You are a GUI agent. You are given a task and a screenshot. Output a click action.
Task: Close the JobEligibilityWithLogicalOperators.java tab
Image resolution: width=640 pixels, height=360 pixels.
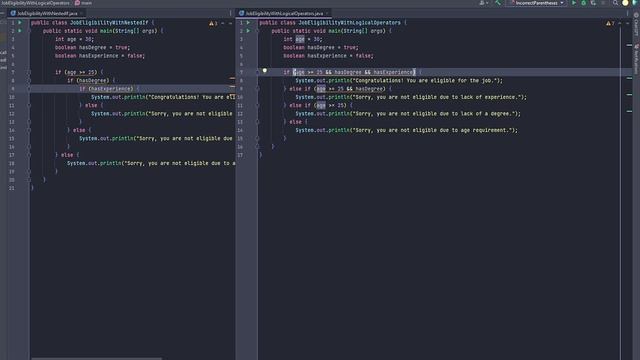(x=327, y=13)
